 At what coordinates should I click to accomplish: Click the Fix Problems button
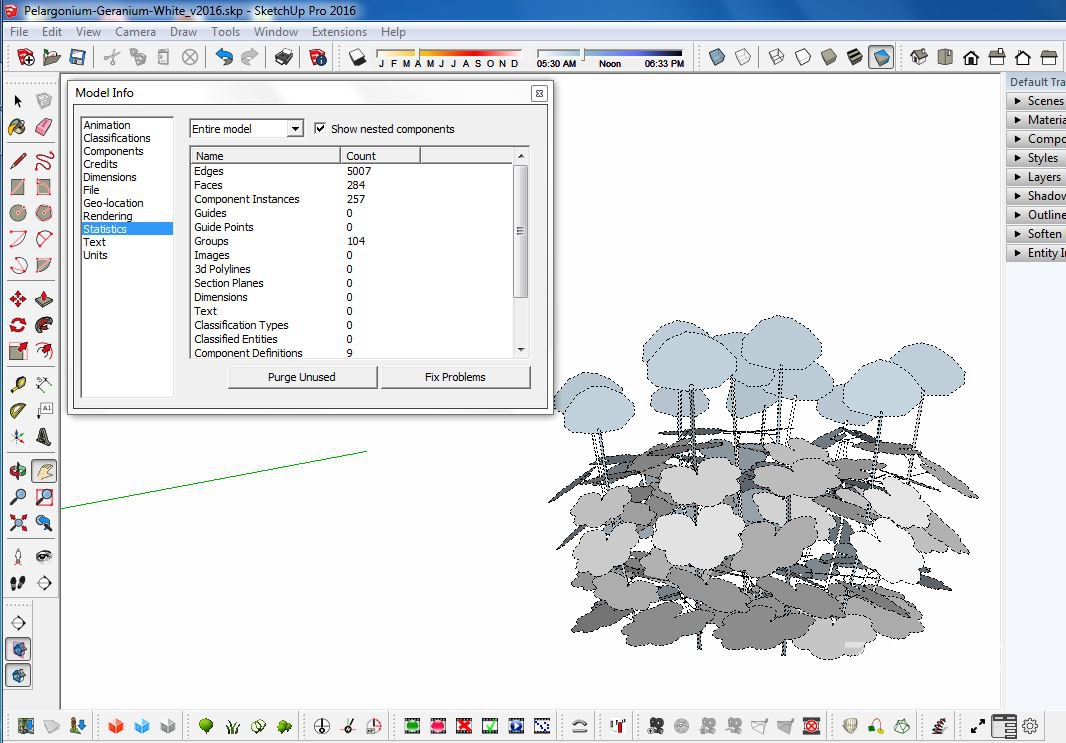click(455, 377)
